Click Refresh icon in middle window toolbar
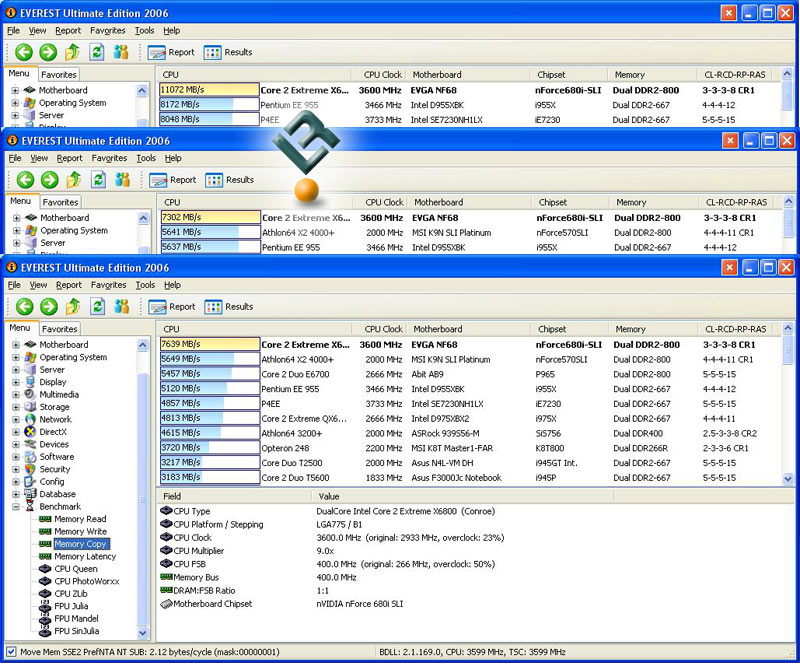 [x=98, y=179]
